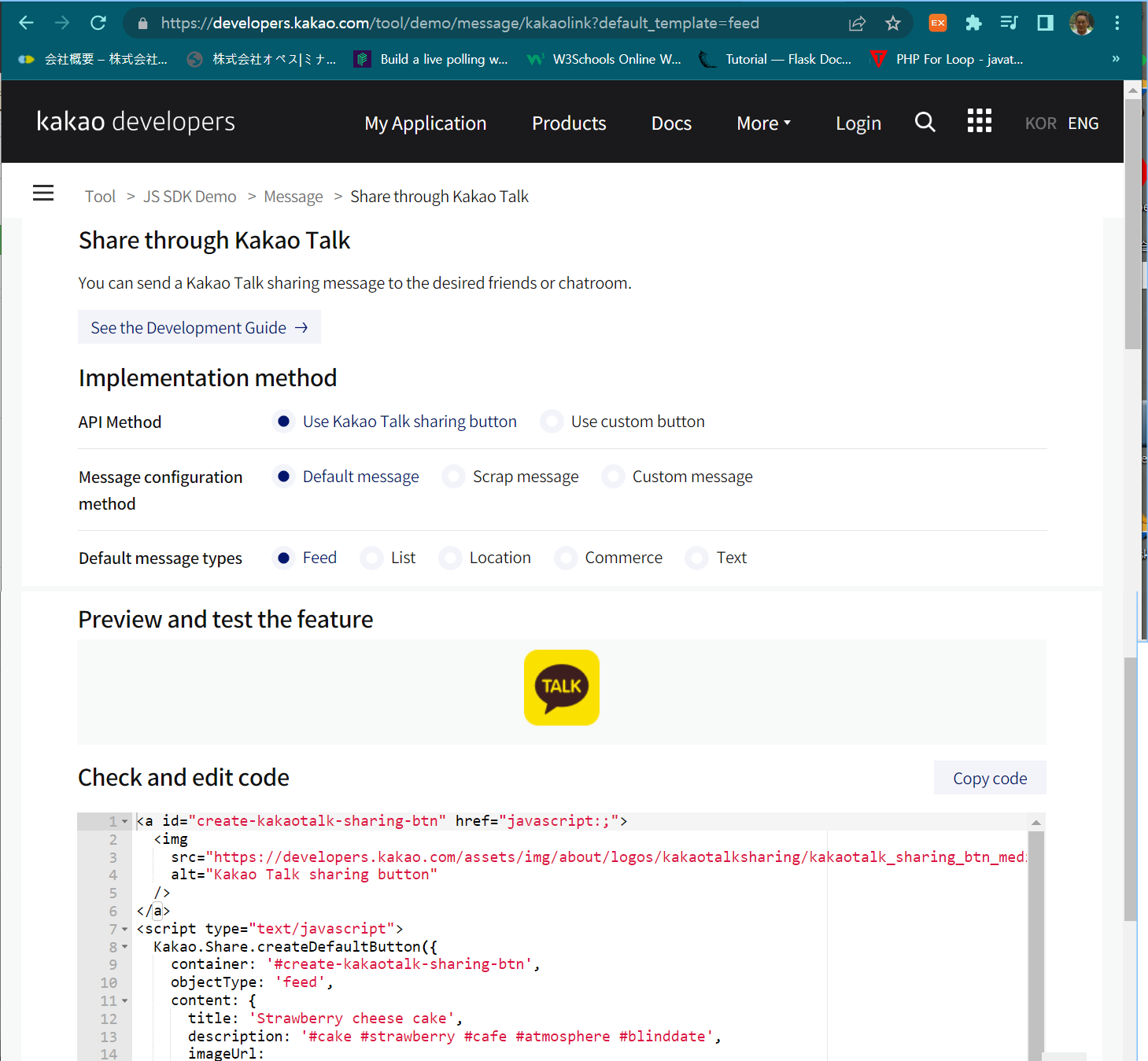
Task: Collapse code fold arrow on line 7
Action: point(125,930)
